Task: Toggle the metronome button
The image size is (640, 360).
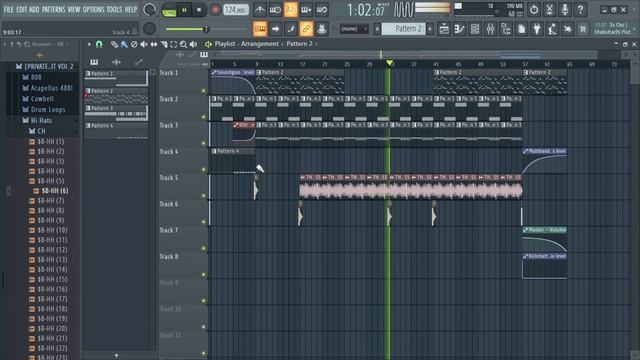Action: (260, 9)
